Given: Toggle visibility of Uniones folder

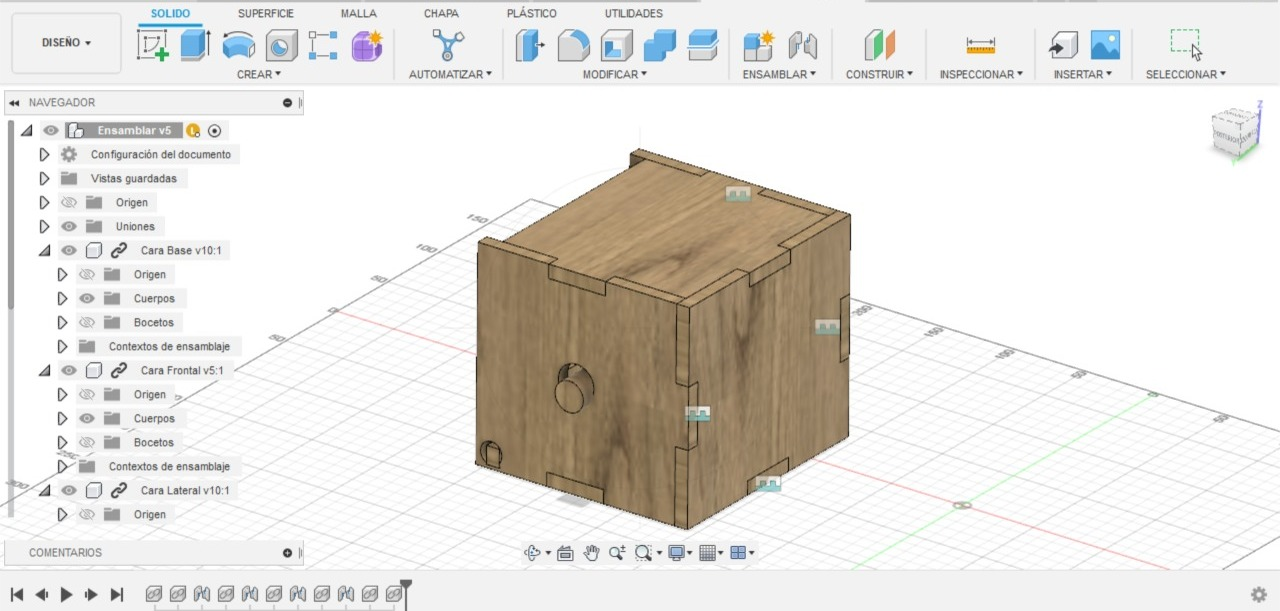Looking at the screenshot, I should pyautogui.click(x=69, y=226).
